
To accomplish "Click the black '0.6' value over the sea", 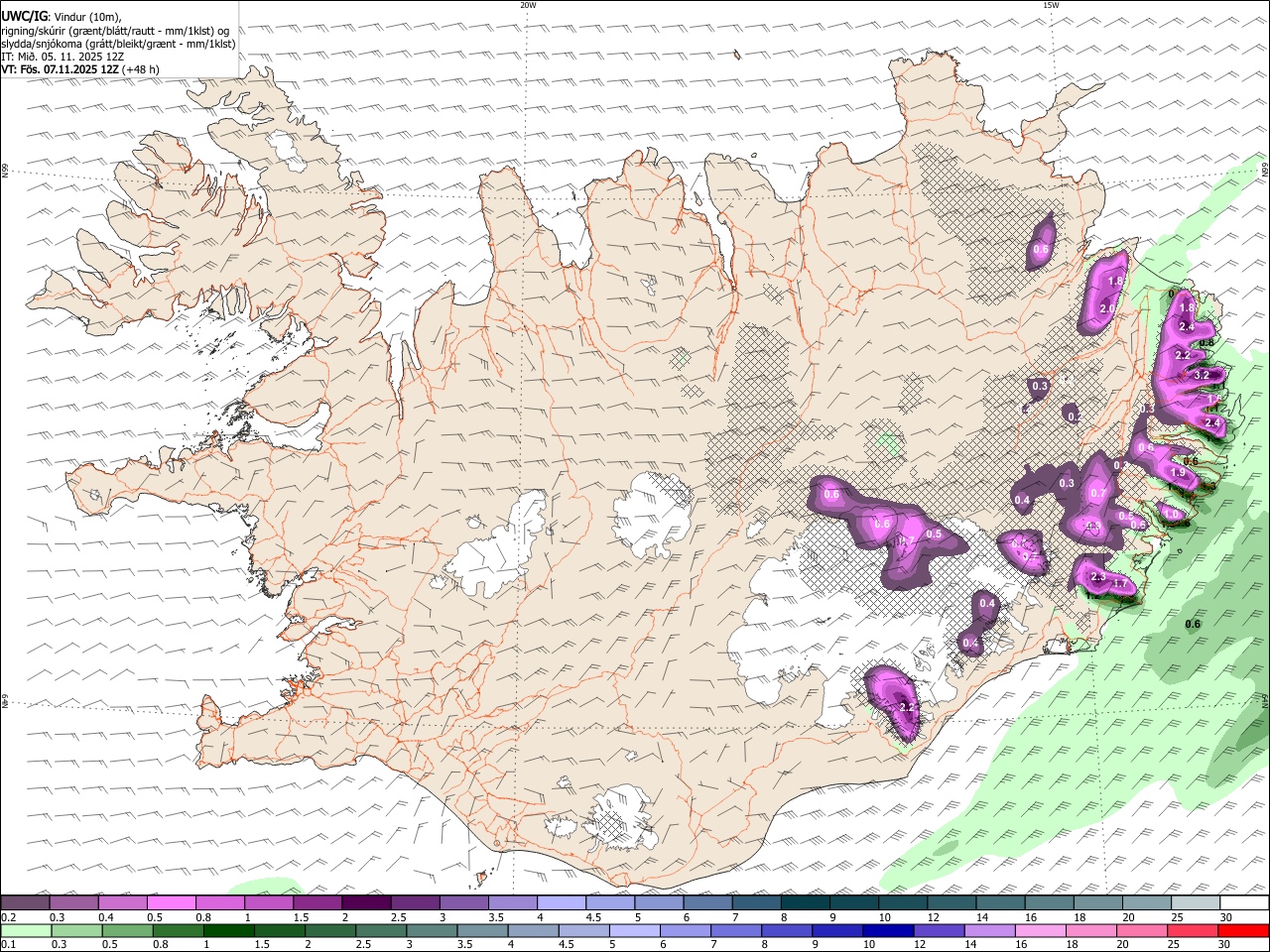I will (1194, 624).
